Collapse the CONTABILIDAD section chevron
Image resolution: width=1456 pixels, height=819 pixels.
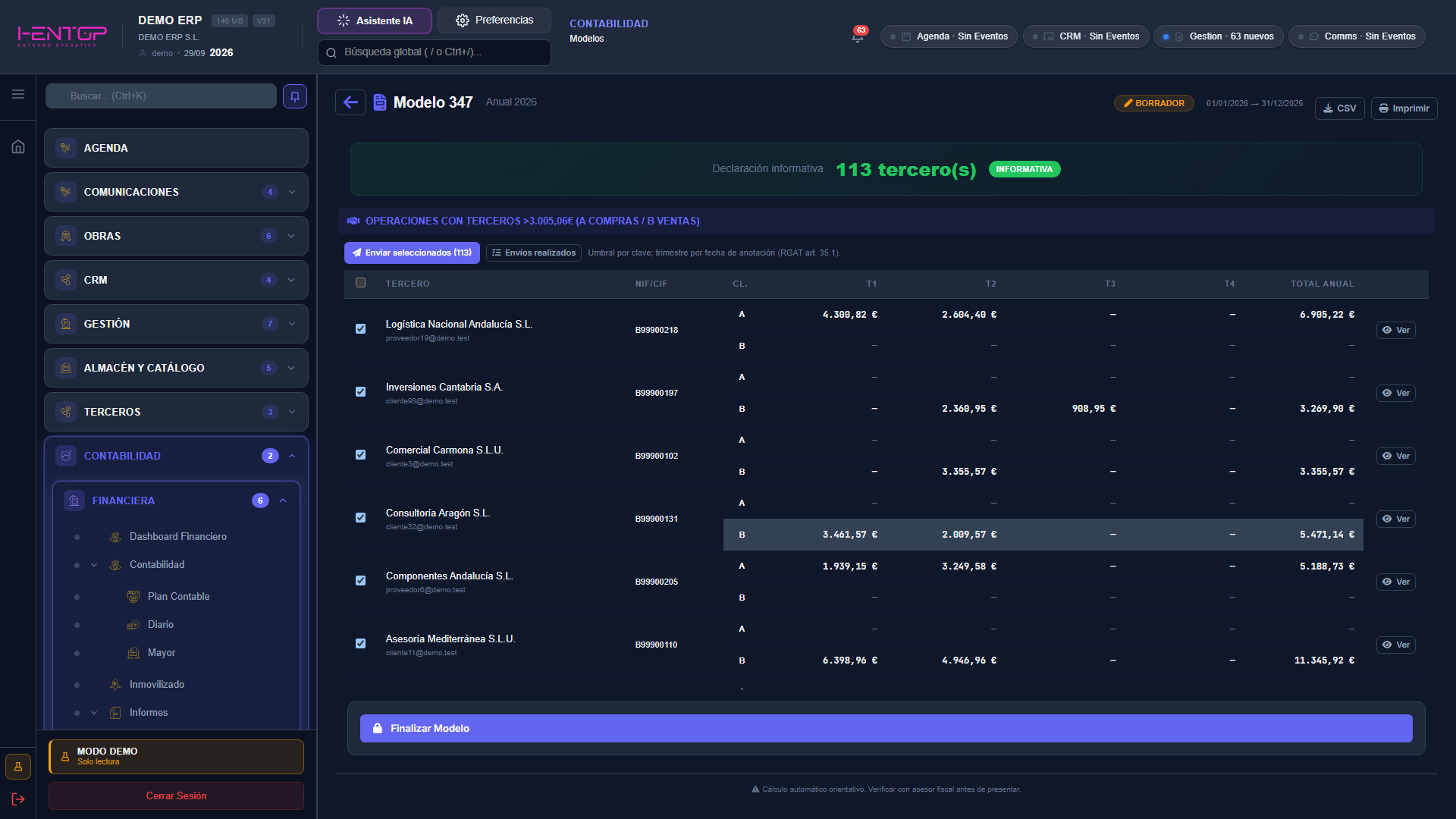(292, 456)
